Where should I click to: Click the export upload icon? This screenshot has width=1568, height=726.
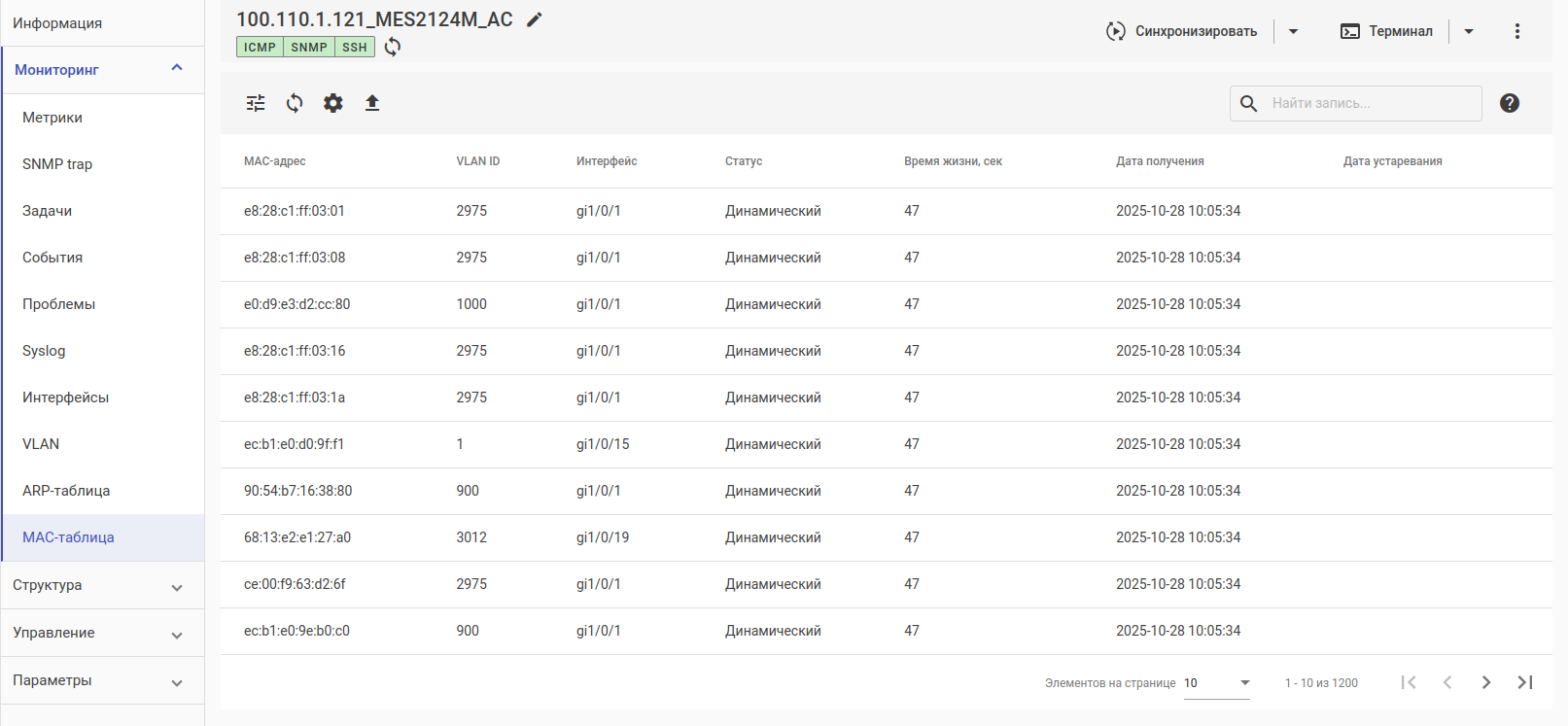371,103
